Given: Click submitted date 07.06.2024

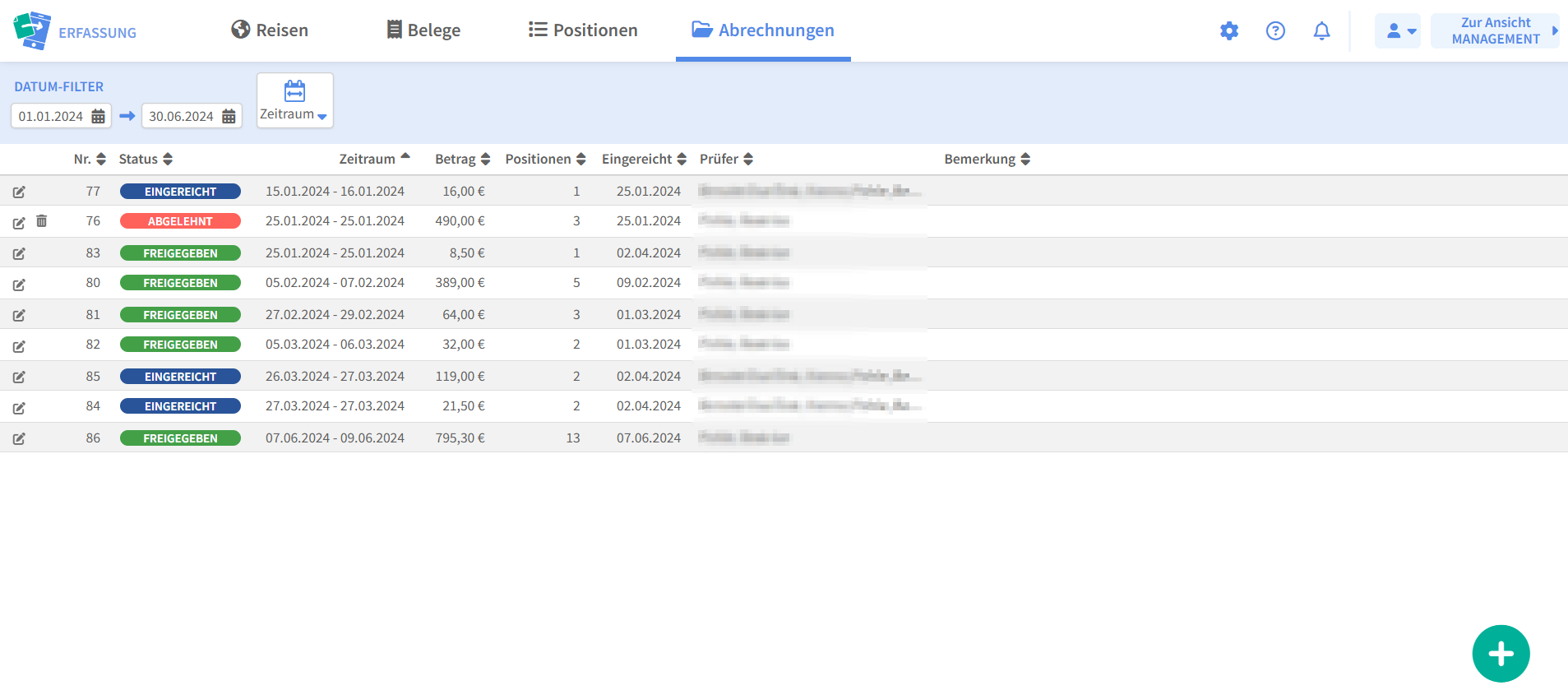Looking at the screenshot, I should pyautogui.click(x=649, y=438).
